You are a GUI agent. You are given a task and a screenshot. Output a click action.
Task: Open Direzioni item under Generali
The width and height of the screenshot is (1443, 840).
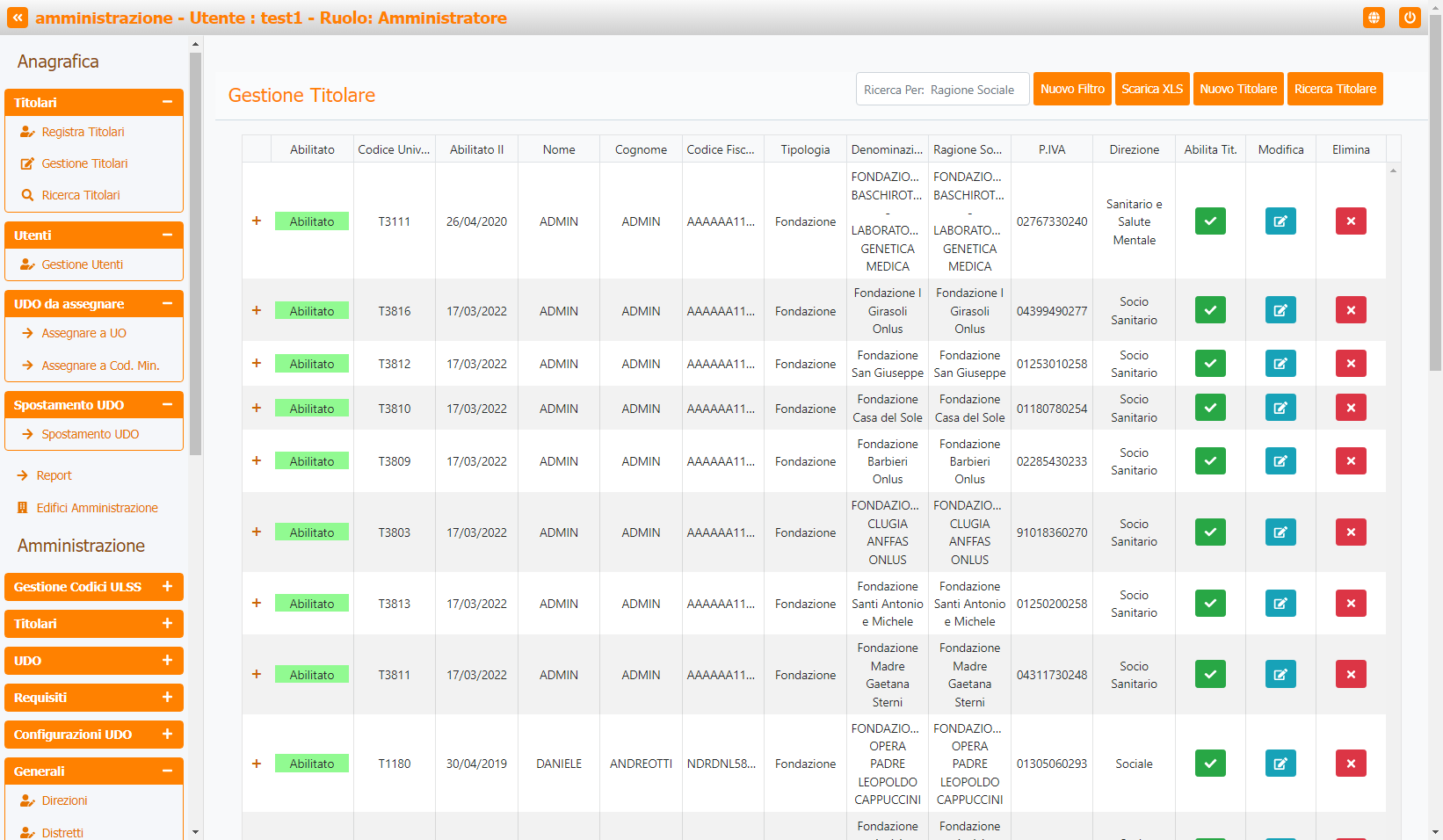(64, 800)
